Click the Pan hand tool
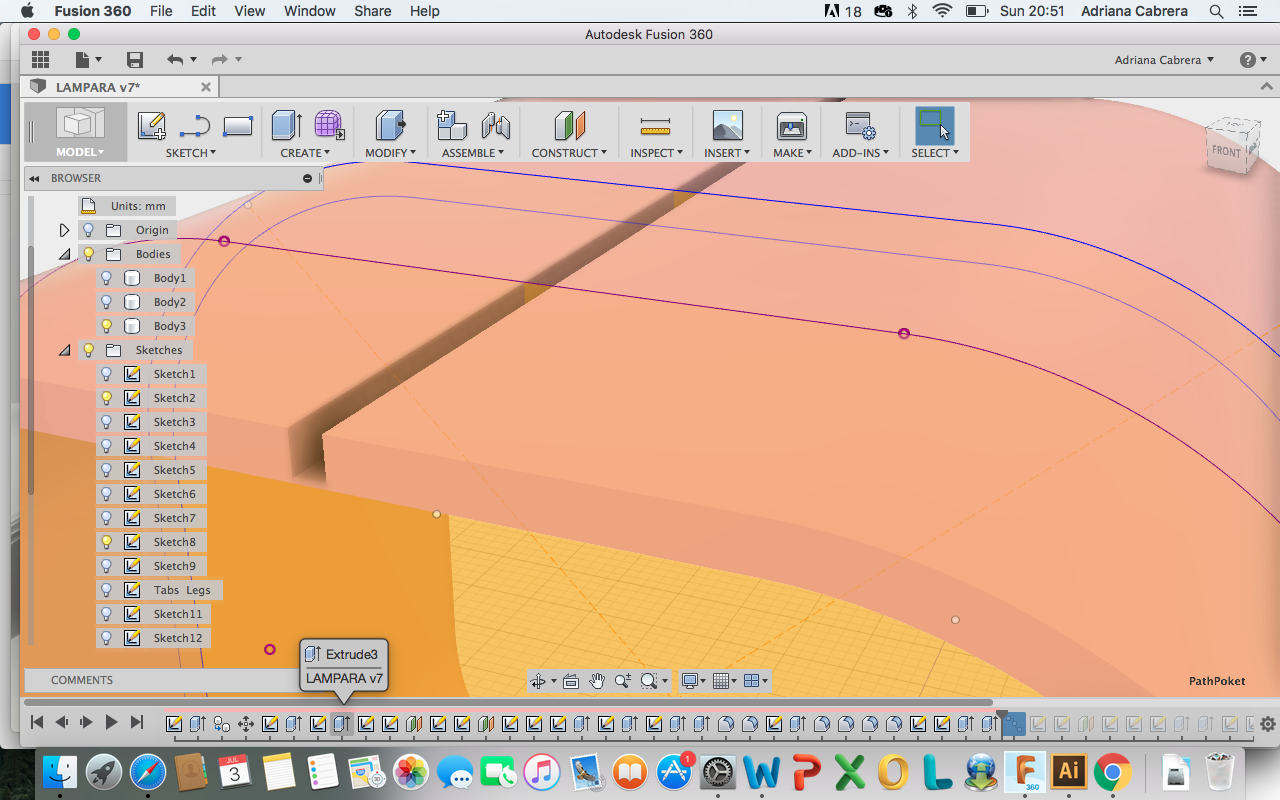 pyautogui.click(x=597, y=681)
